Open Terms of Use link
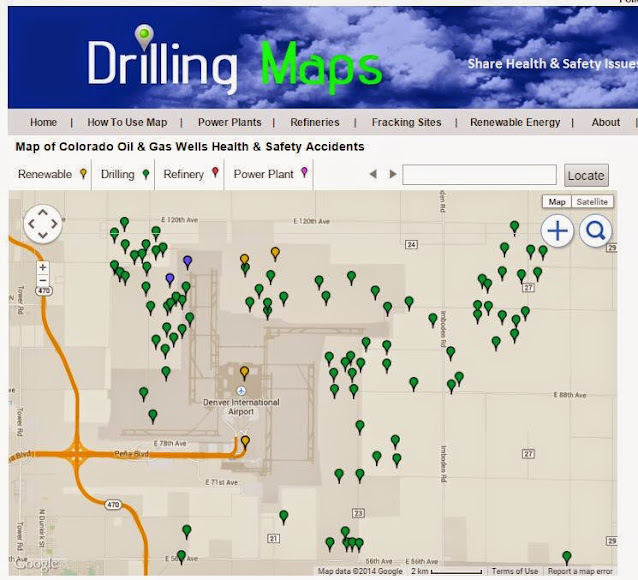 point(514,571)
